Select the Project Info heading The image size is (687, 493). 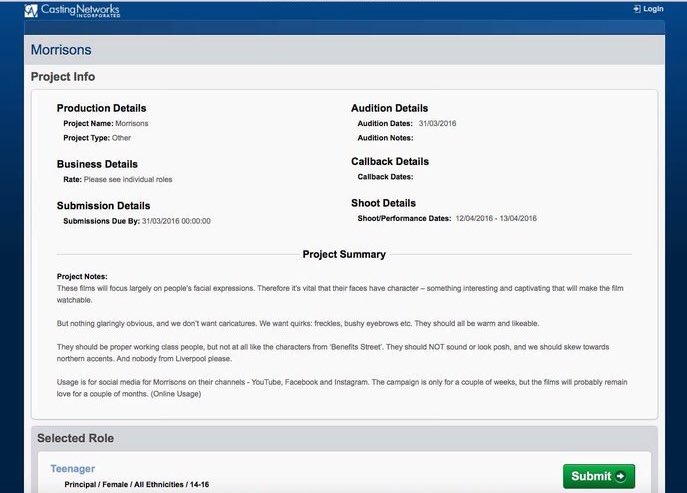(x=63, y=77)
